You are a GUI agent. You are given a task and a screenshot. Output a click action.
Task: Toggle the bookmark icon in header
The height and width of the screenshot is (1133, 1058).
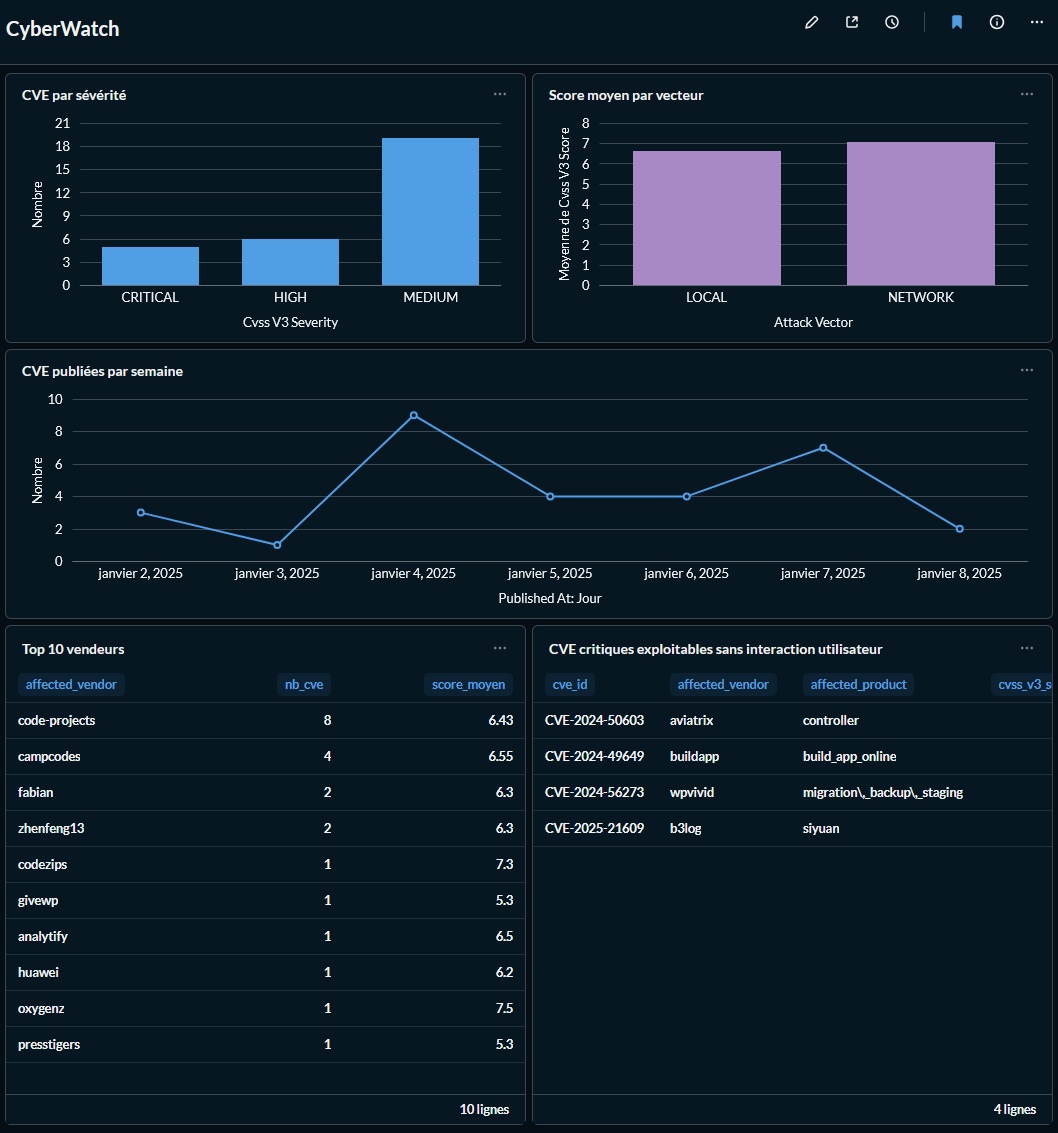click(x=957, y=22)
